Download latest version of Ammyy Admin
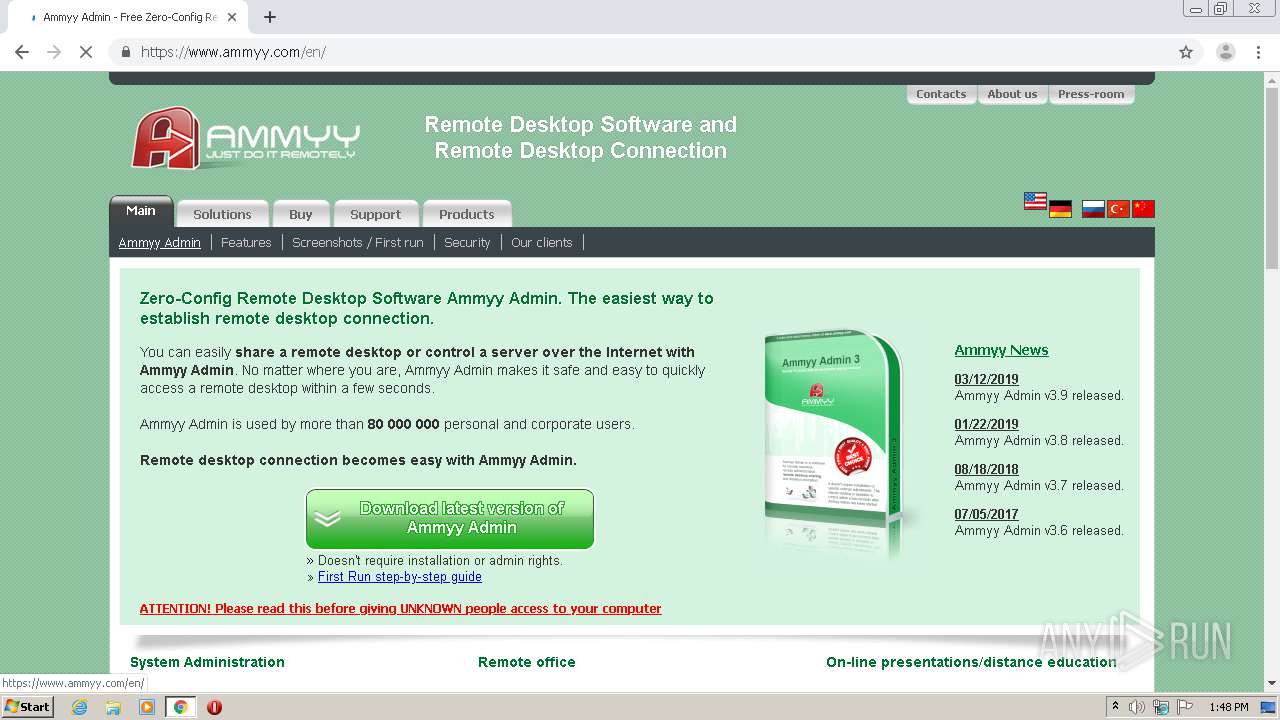This screenshot has height=720, width=1280. coord(450,519)
